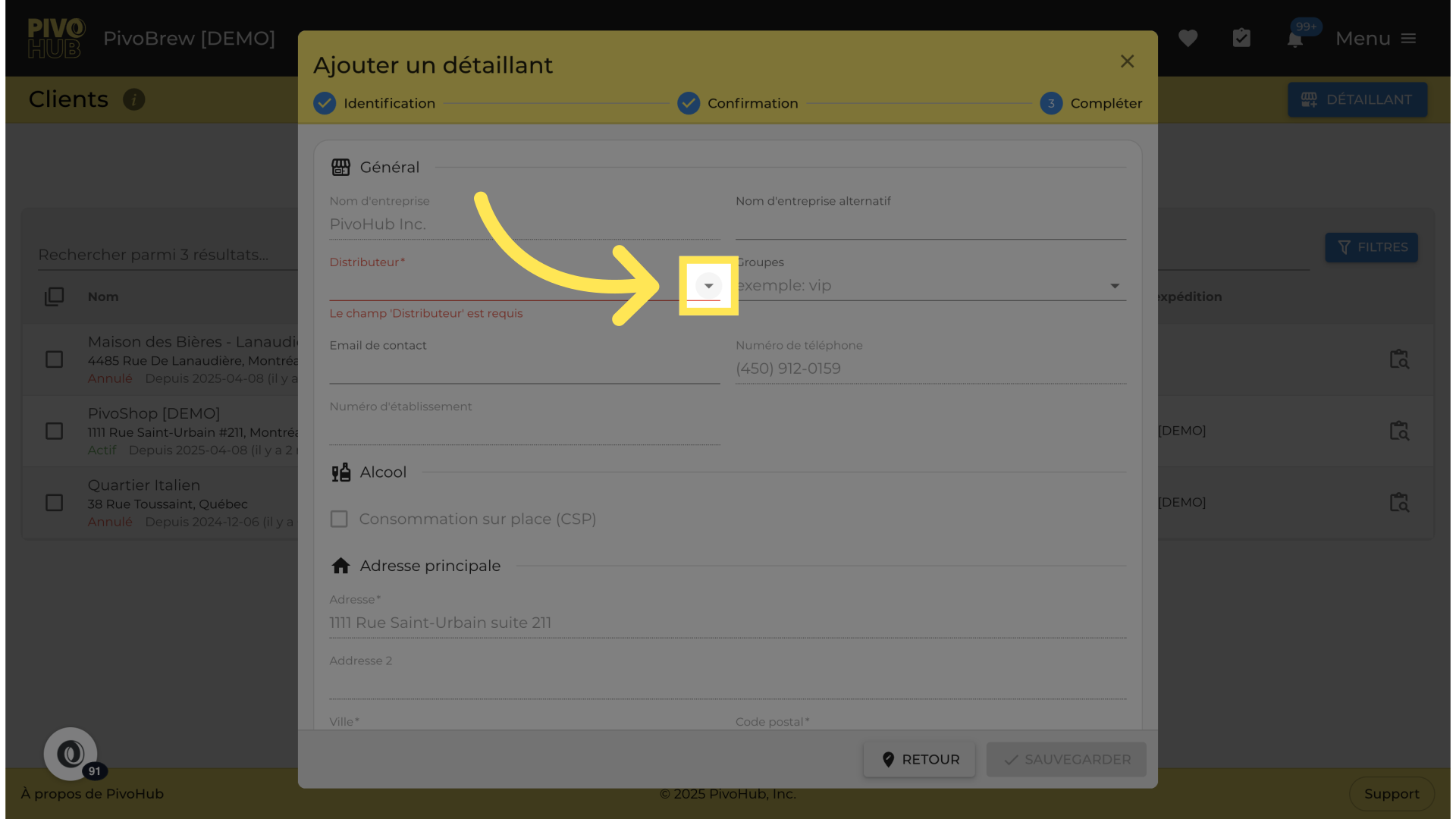
Task: Open the clipboard checklist icon in the header
Action: 1241,38
